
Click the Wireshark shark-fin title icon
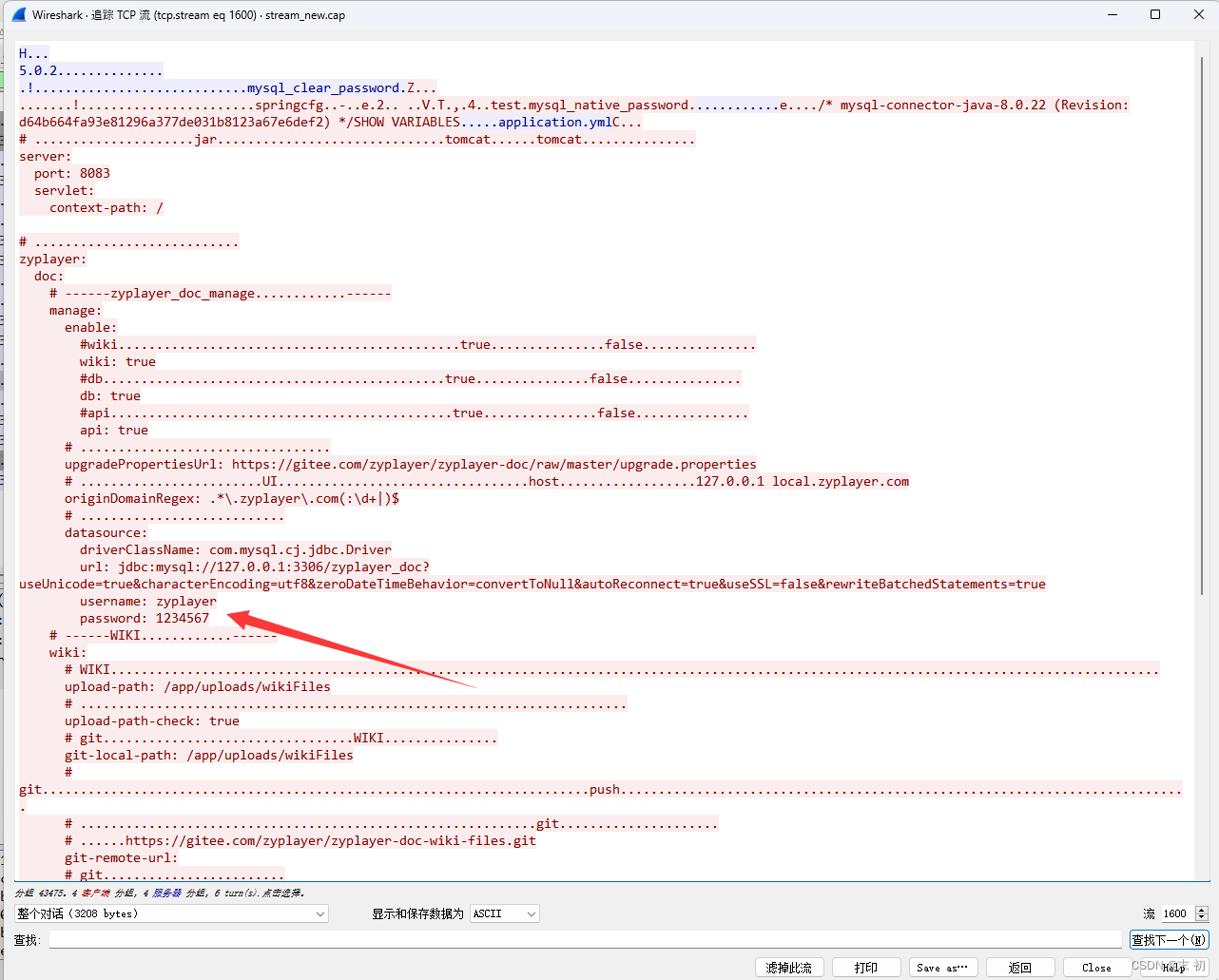(19, 14)
